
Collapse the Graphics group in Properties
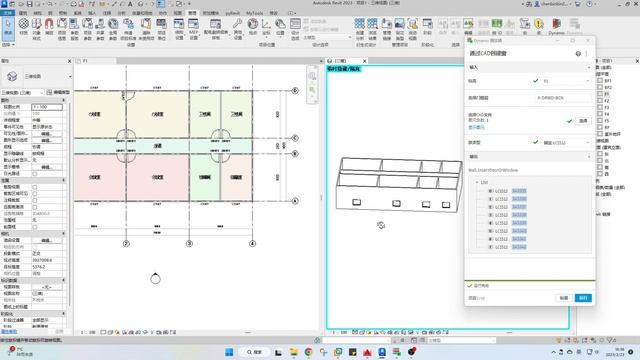(63, 100)
